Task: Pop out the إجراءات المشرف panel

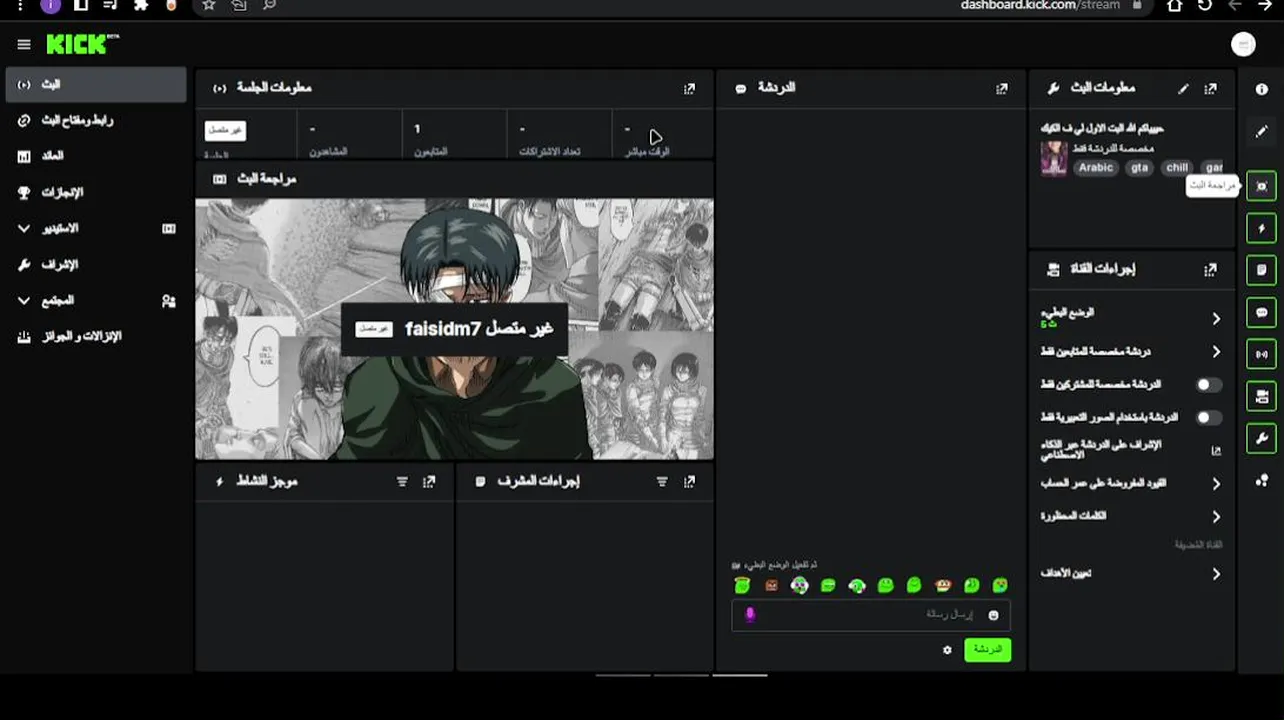Action: pos(689,482)
